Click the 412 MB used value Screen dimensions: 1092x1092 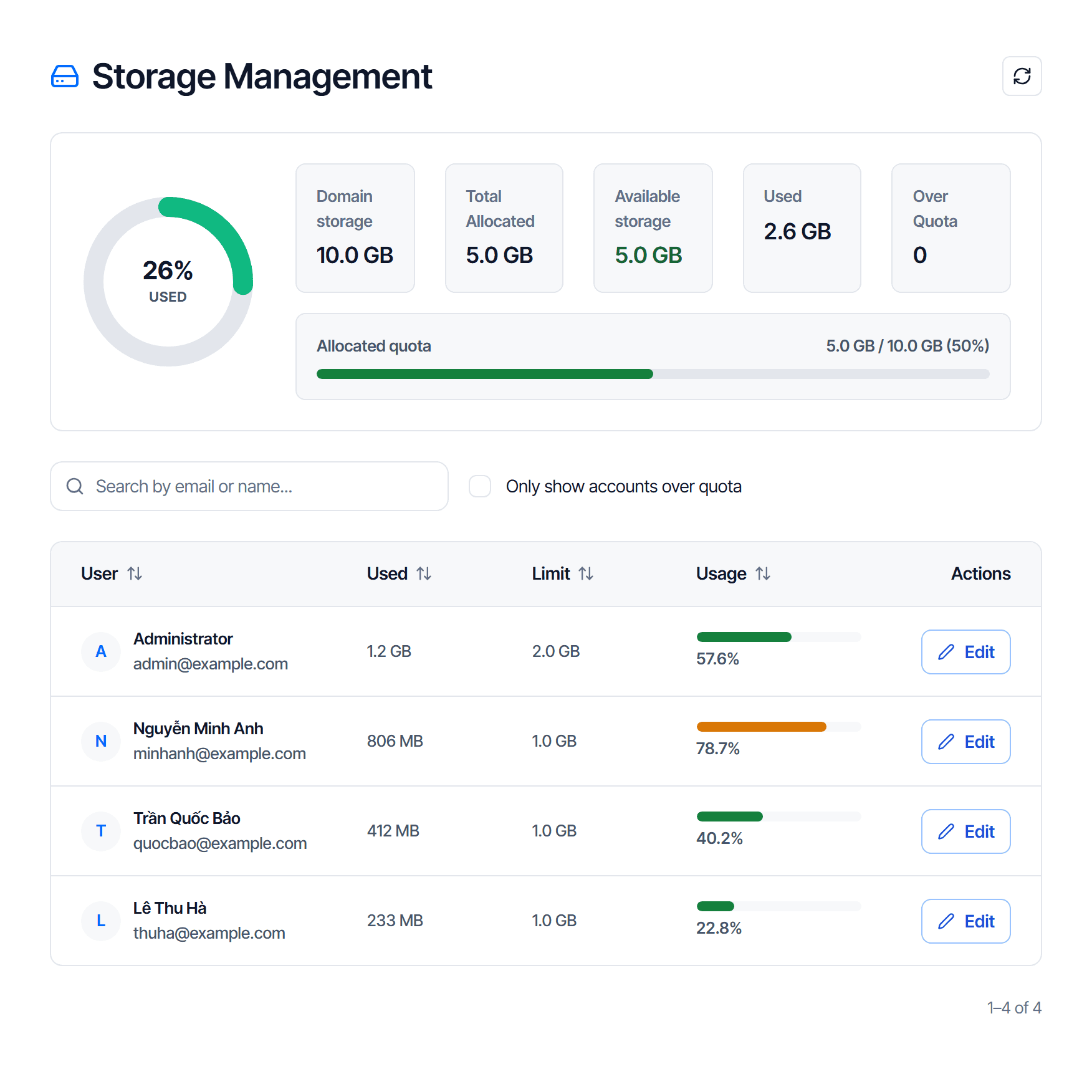pos(393,831)
